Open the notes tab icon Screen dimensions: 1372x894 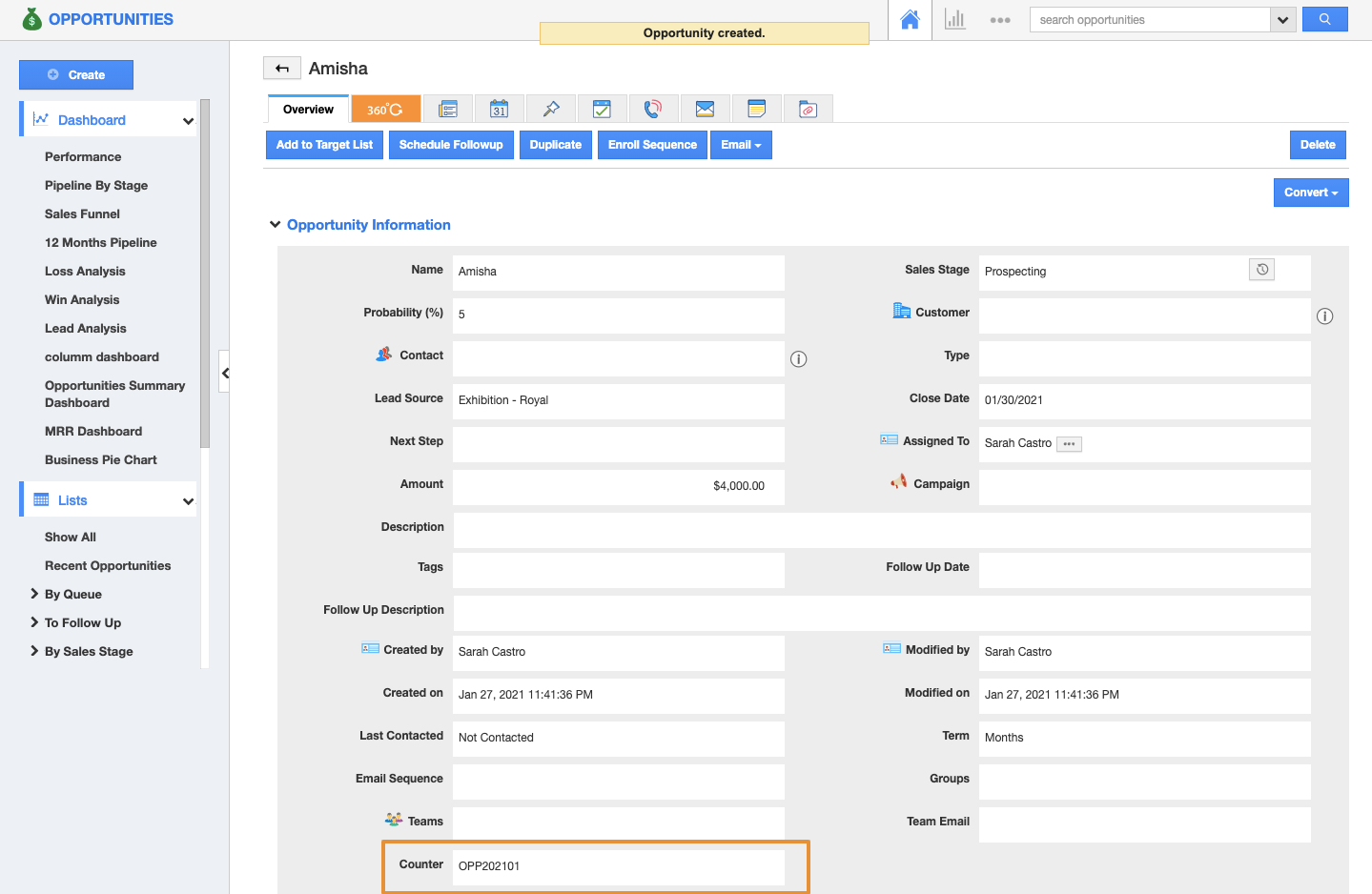756,110
